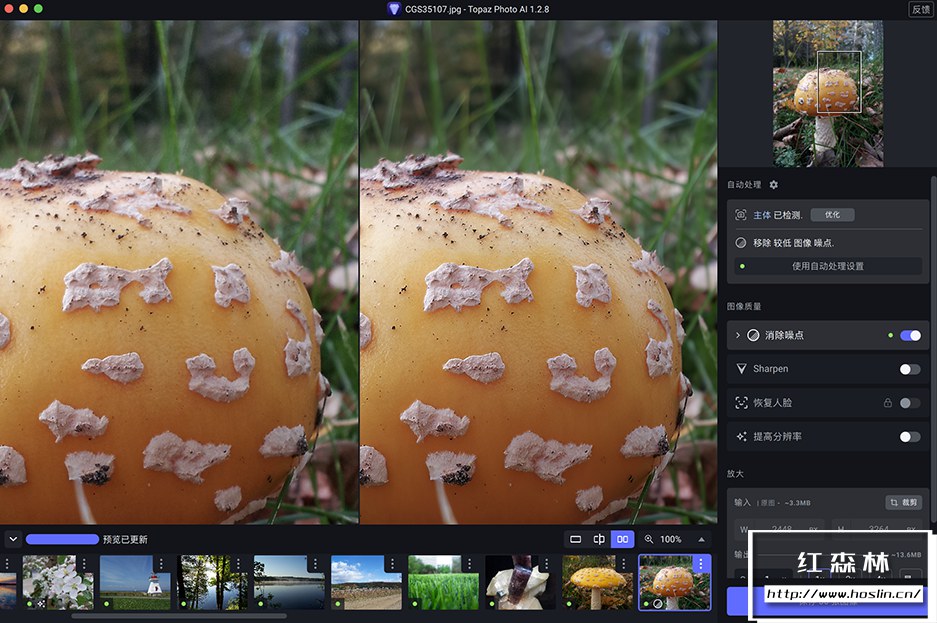Select single image view mode
The image size is (937, 623).
(576, 539)
